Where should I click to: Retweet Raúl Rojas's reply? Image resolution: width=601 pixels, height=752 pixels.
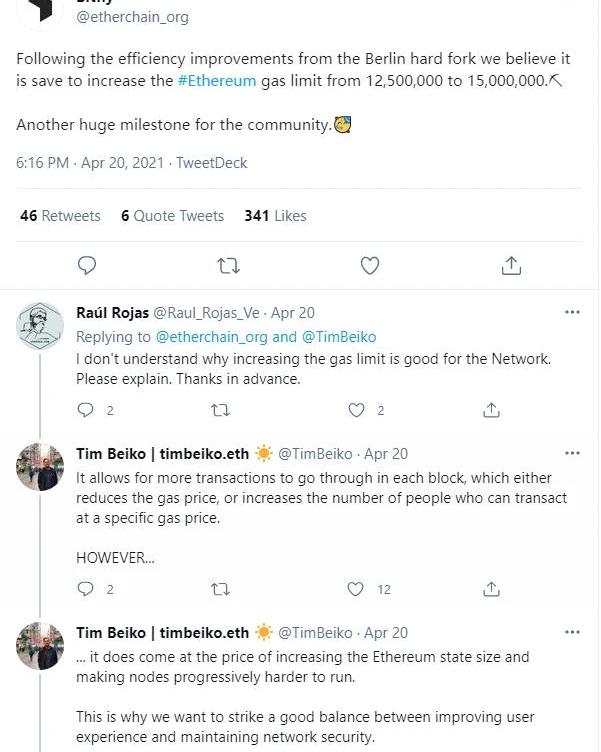tap(221, 410)
